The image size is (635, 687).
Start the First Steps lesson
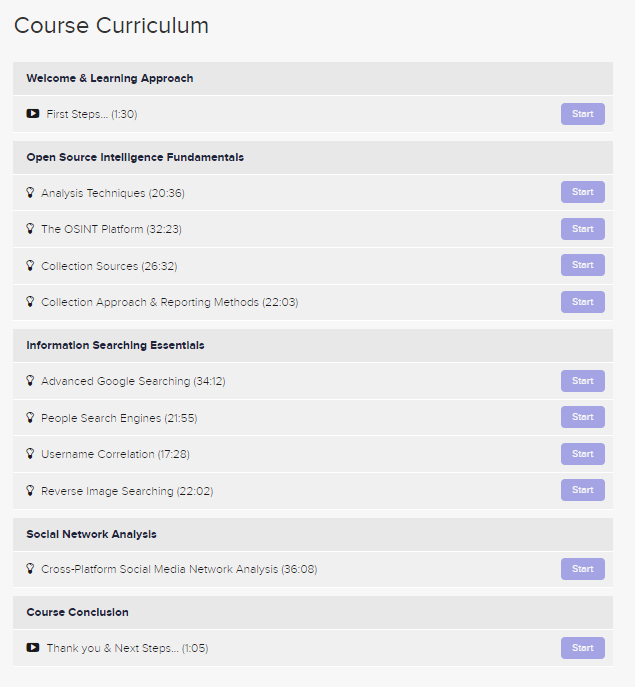(582, 114)
